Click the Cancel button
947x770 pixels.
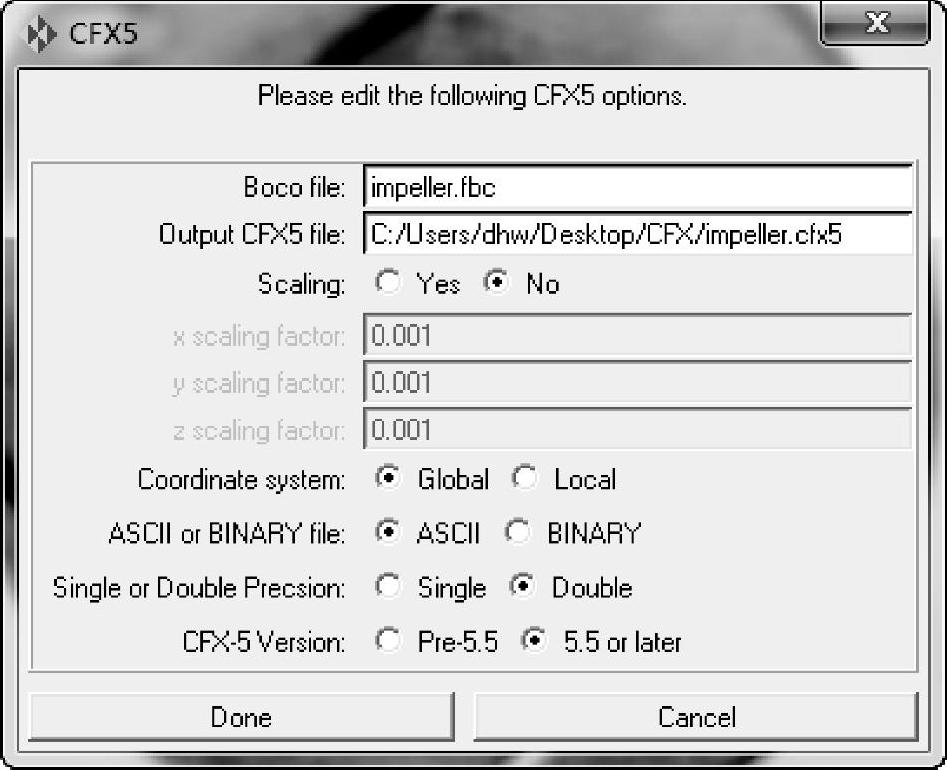696,717
